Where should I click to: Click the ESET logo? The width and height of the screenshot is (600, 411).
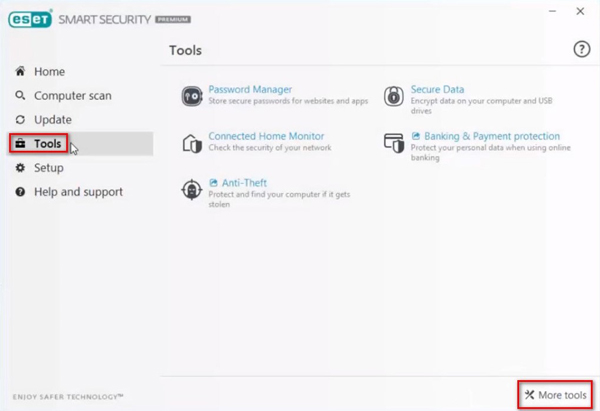(x=30, y=19)
